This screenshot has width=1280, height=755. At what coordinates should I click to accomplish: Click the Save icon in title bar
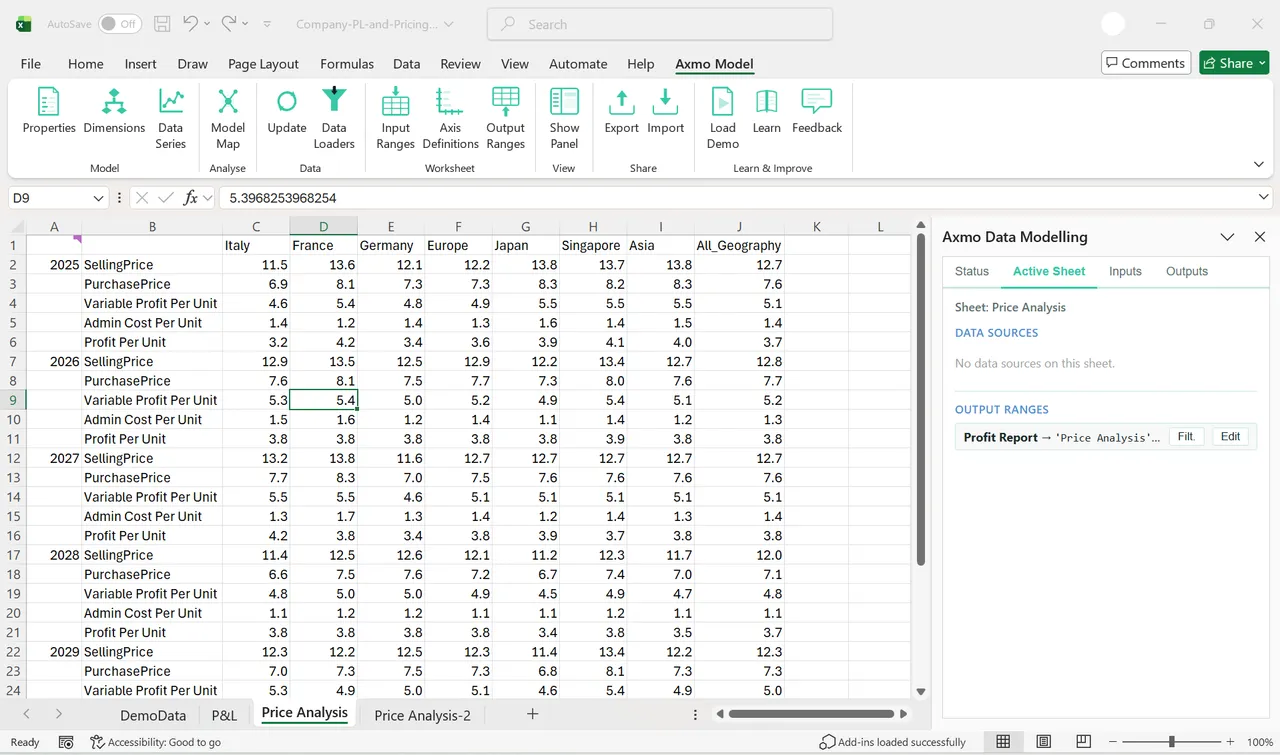162,24
